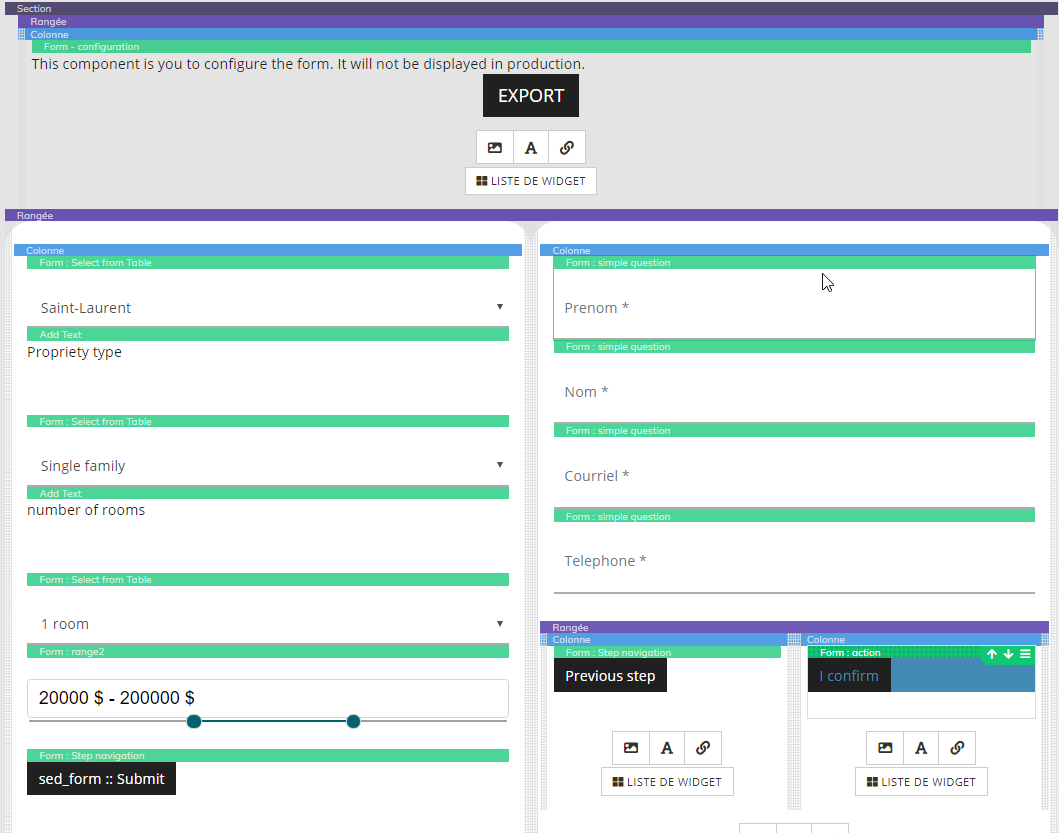Select Add Text header above number of rooms
Screen dimensions: 1059x833
click(268, 493)
